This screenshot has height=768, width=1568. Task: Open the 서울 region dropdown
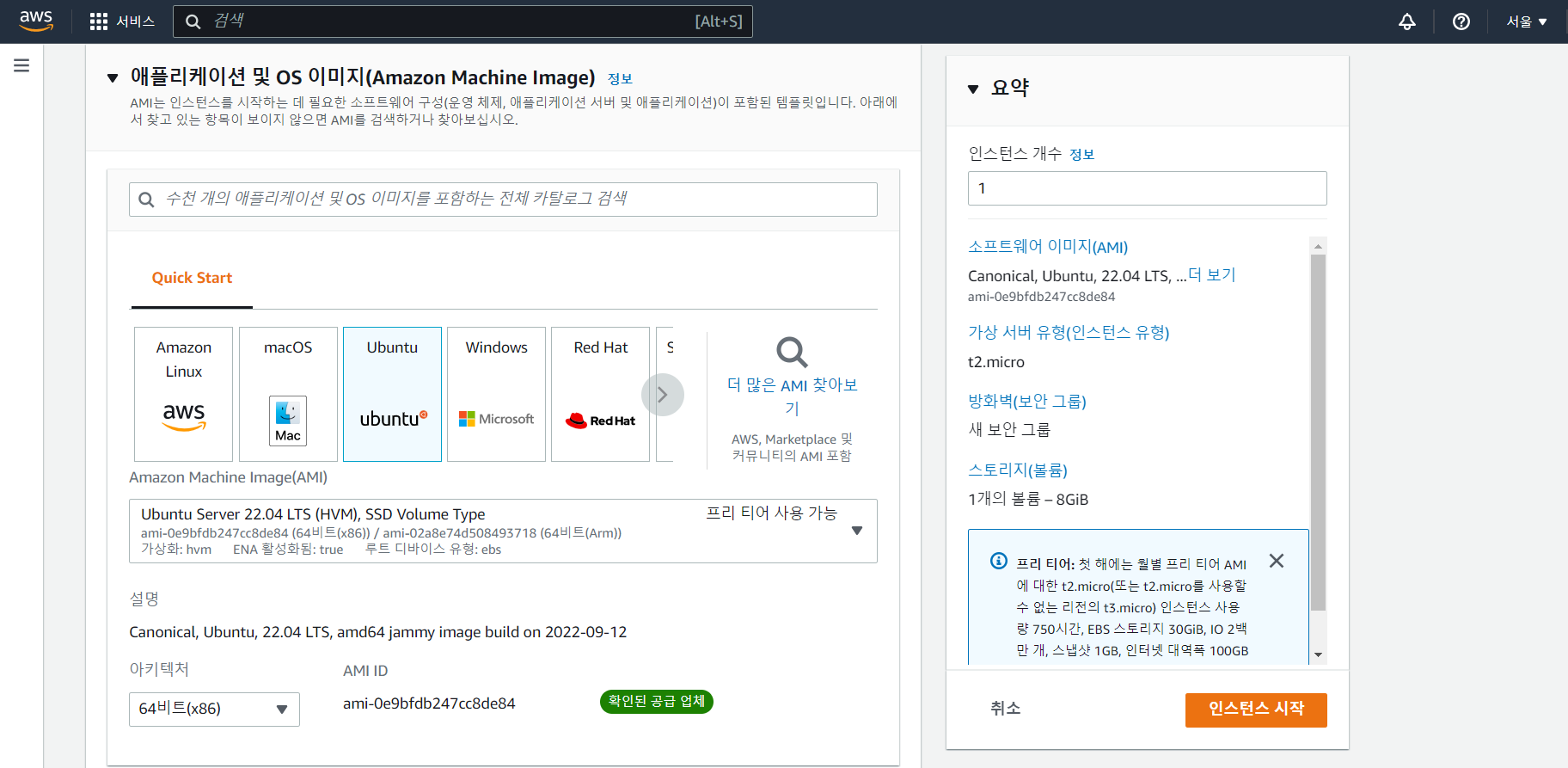coord(1527,22)
